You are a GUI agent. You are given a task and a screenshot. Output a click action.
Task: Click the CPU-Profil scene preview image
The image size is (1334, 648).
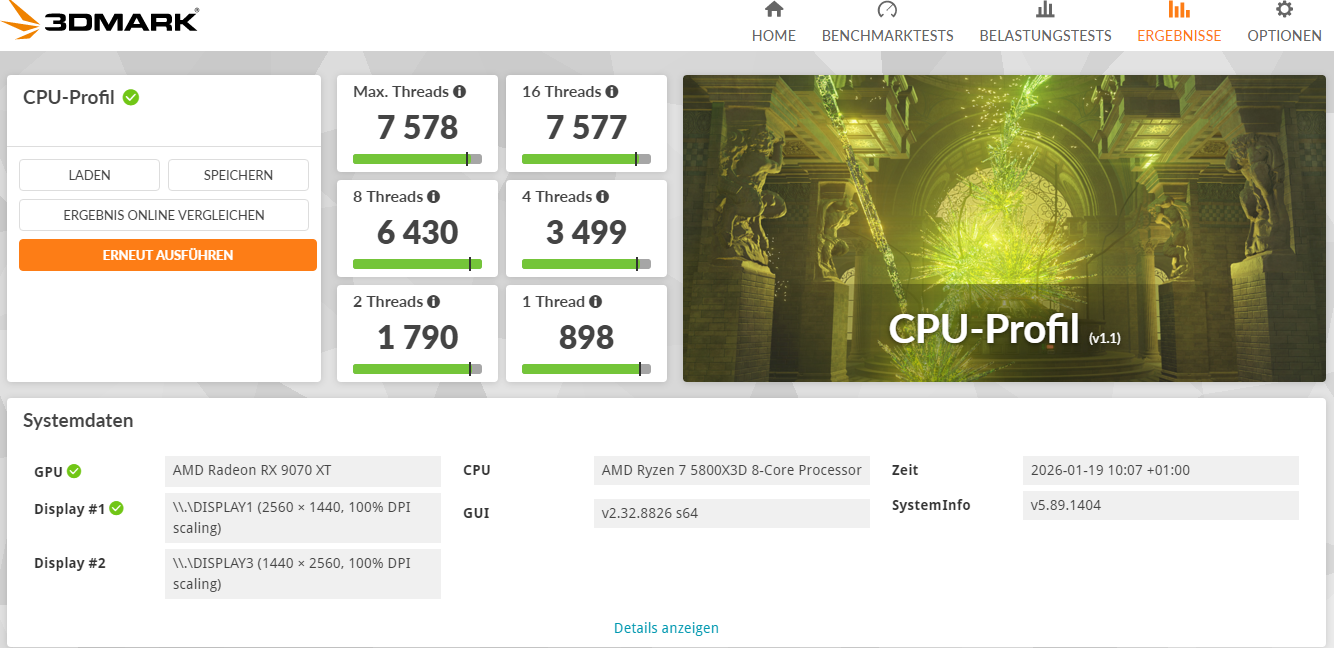(x=1004, y=229)
